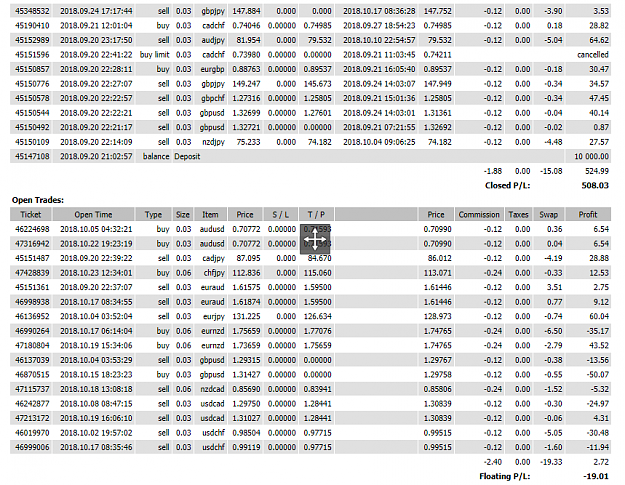
Task: Click ticket number 45150492
Action: pyautogui.click(x=32, y=128)
